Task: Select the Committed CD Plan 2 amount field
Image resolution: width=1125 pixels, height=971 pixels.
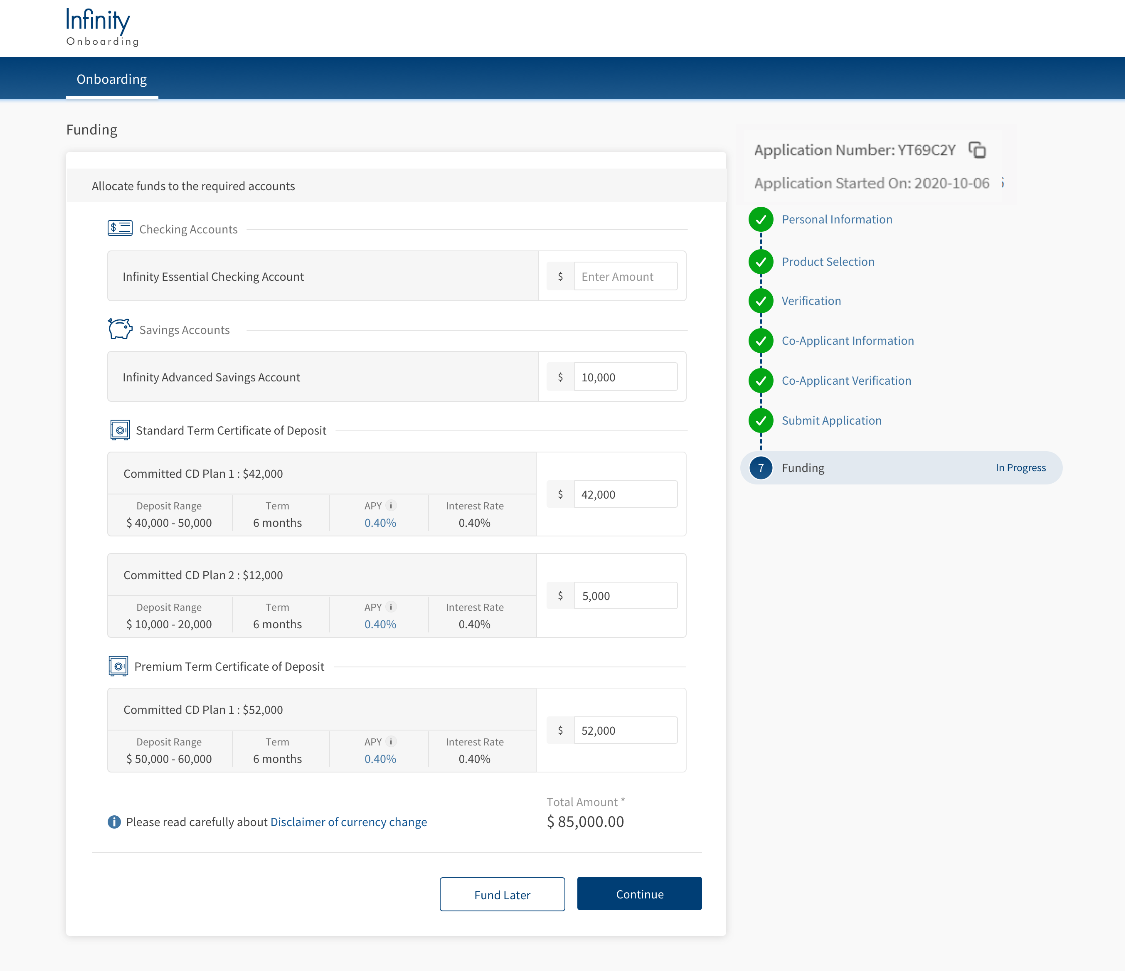Action: (625, 596)
